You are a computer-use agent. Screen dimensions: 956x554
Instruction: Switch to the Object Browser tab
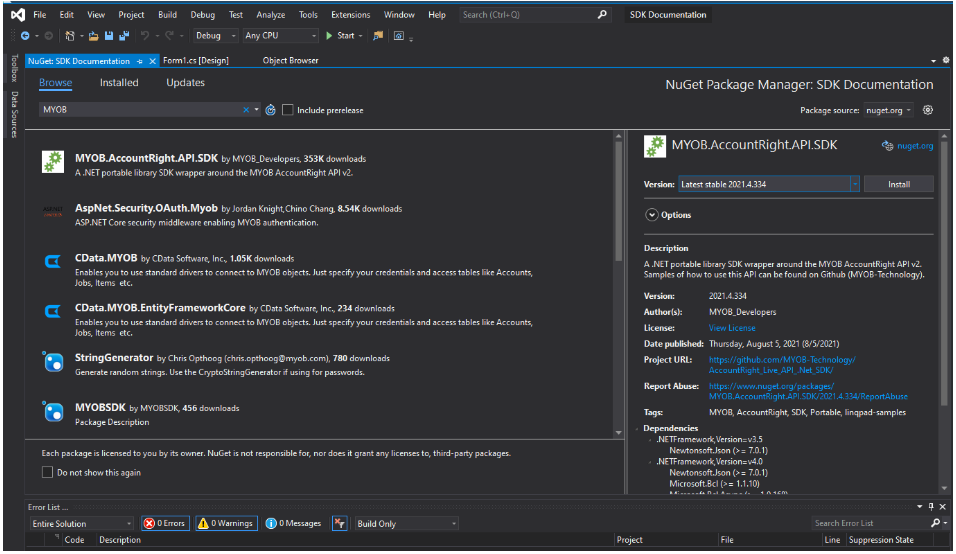[x=290, y=61]
